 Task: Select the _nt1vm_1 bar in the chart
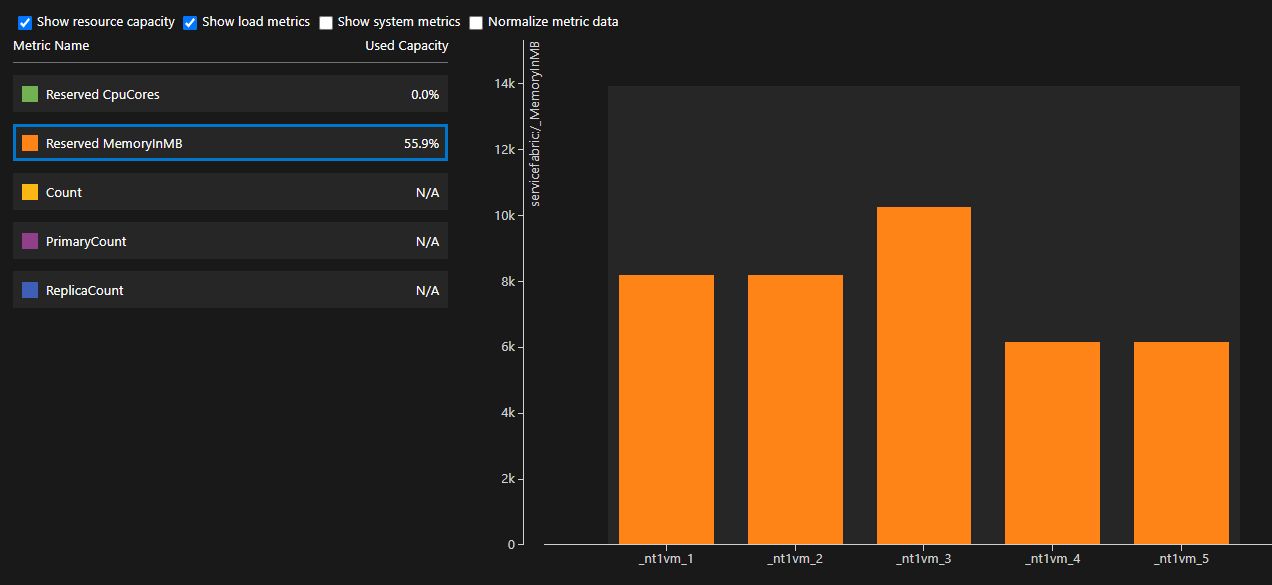click(x=666, y=410)
